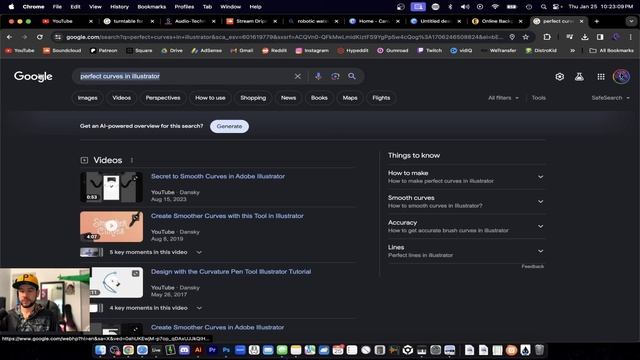Open All filters dropdown

(503, 98)
